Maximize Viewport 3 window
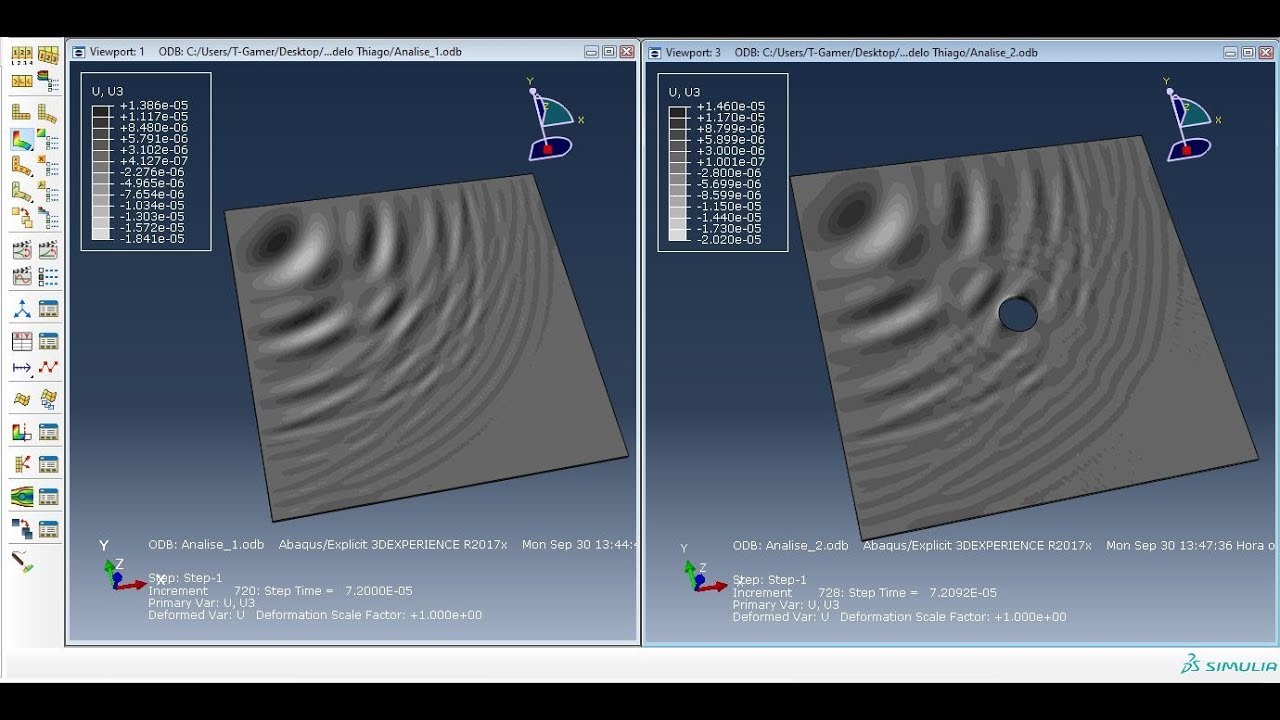Screen dimensions: 1280x720 pos(1248,52)
